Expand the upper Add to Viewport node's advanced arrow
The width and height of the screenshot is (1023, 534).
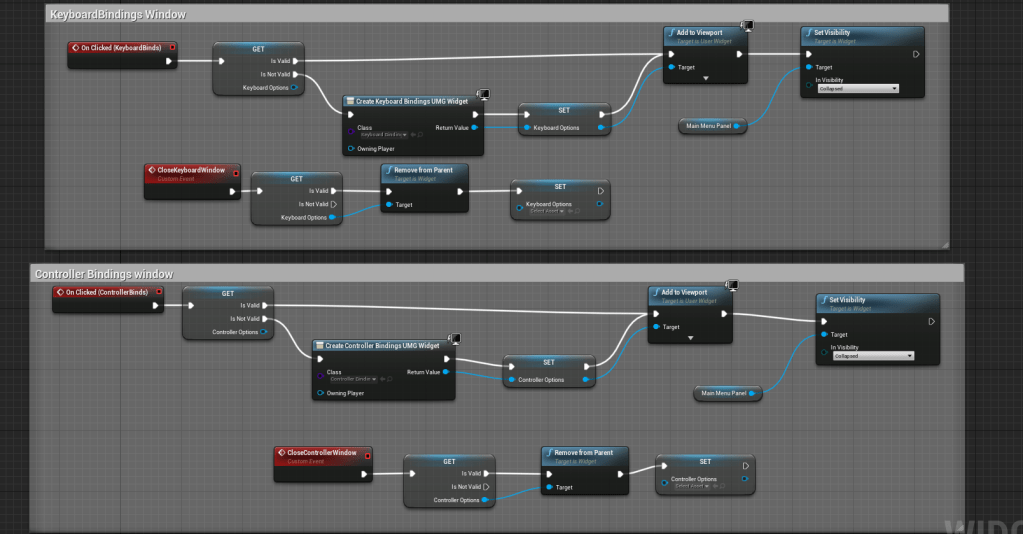click(x=706, y=77)
